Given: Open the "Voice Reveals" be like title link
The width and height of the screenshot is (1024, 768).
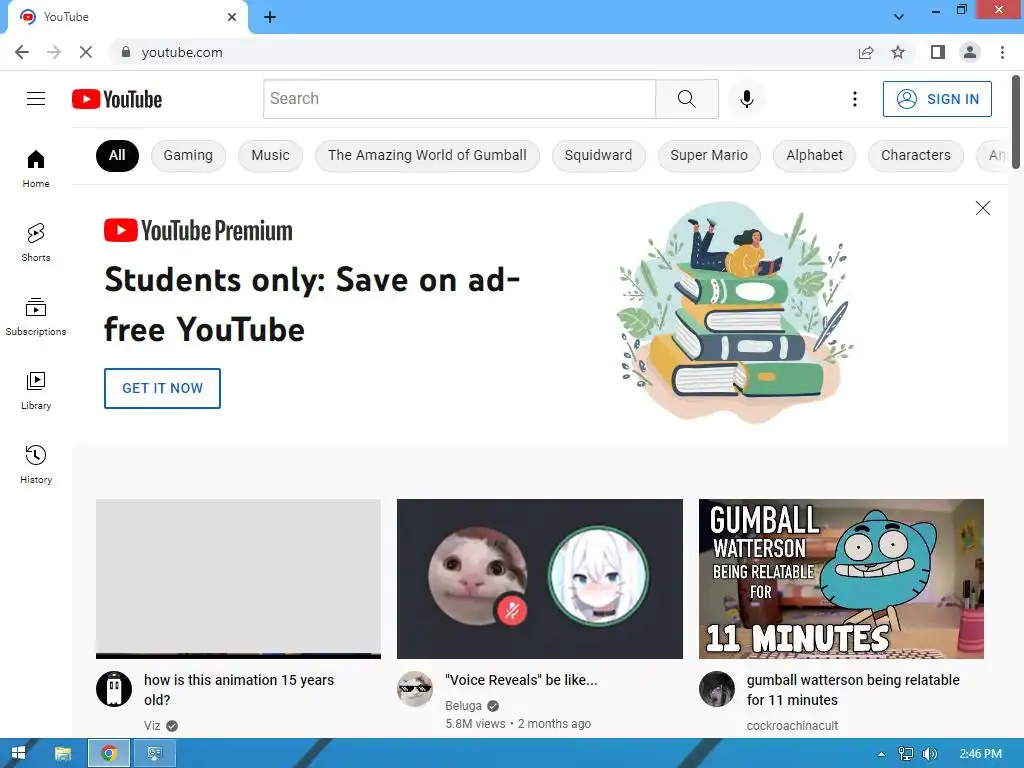Looking at the screenshot, I should (521, 680).
